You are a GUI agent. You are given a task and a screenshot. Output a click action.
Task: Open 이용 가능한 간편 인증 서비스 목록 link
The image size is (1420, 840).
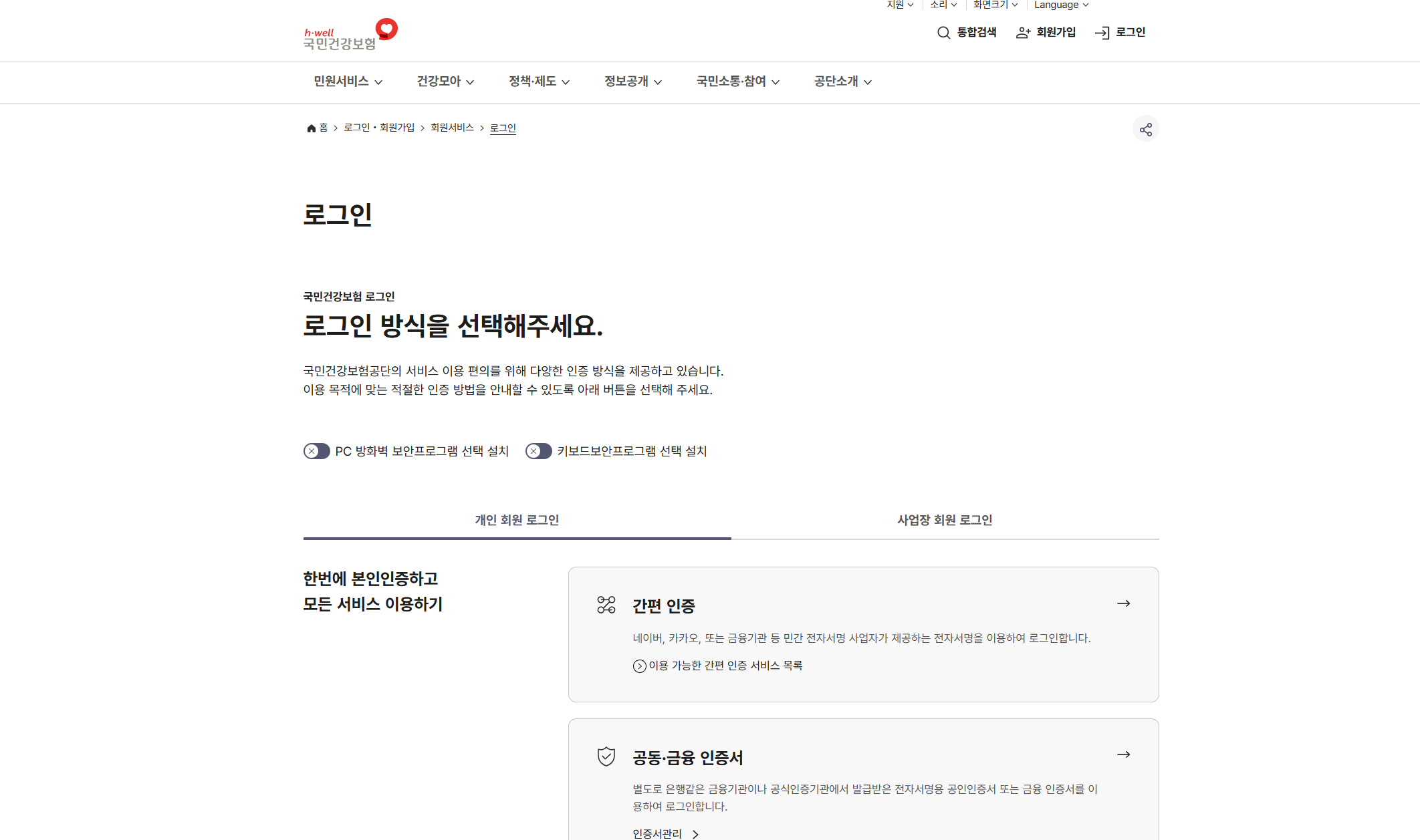[x=718, y=666]
